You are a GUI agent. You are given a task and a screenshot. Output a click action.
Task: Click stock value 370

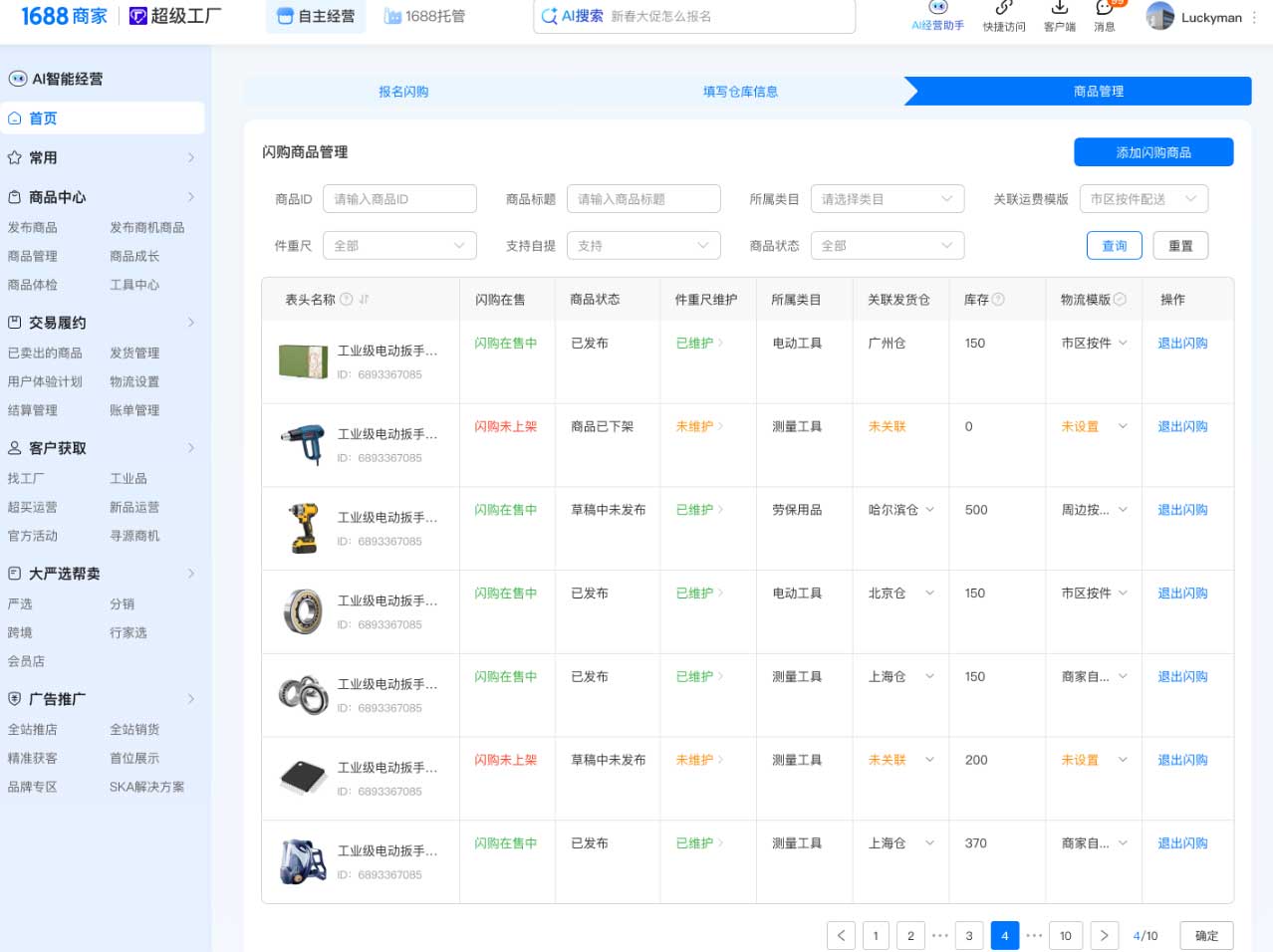pos(976,843)
